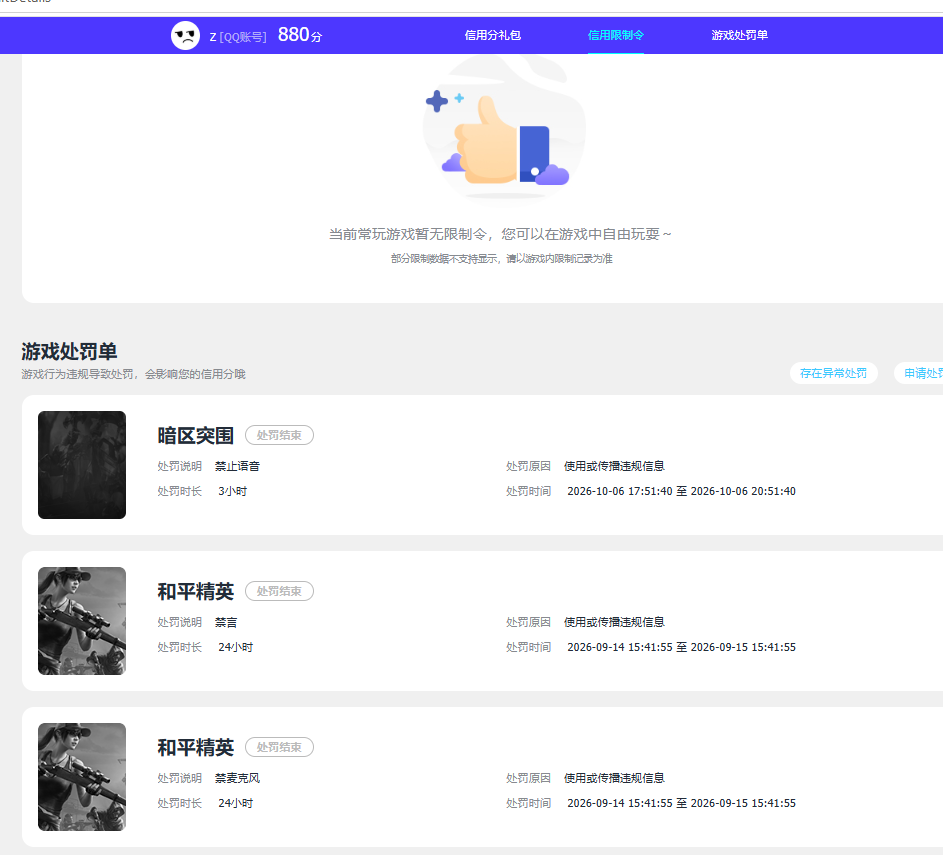Click the 2026-10-06 17:51:40 penalty time range
The width and height of the screenshot is (943, 855).
click(x=681, y=491)
